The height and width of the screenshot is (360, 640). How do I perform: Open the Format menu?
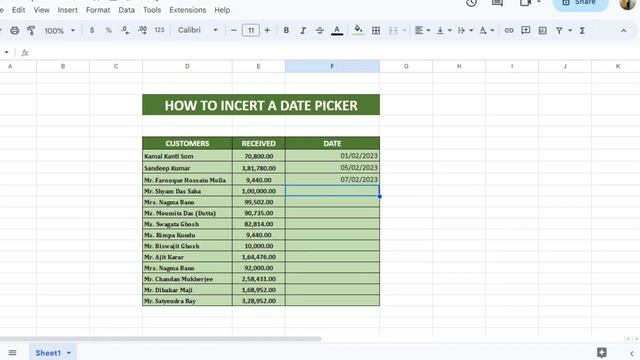tap(98, 10)
